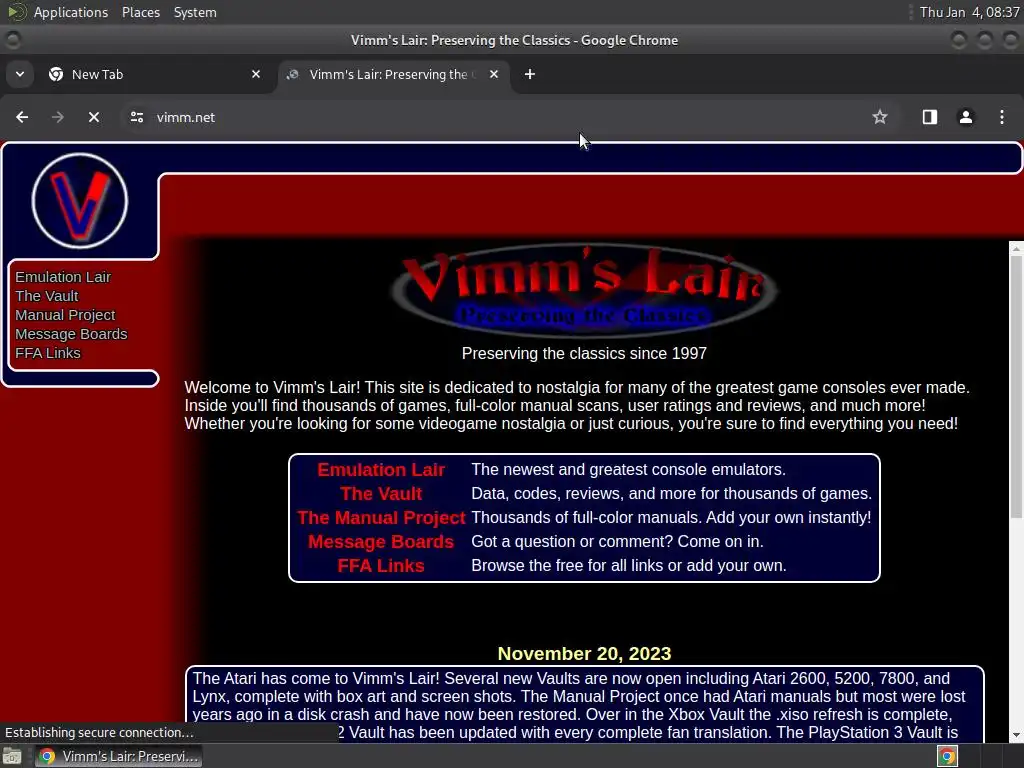Viewport: 1024px width, 768px height.
Task: Click the red Message Boards table link
Action: click(x=381, y=542)
